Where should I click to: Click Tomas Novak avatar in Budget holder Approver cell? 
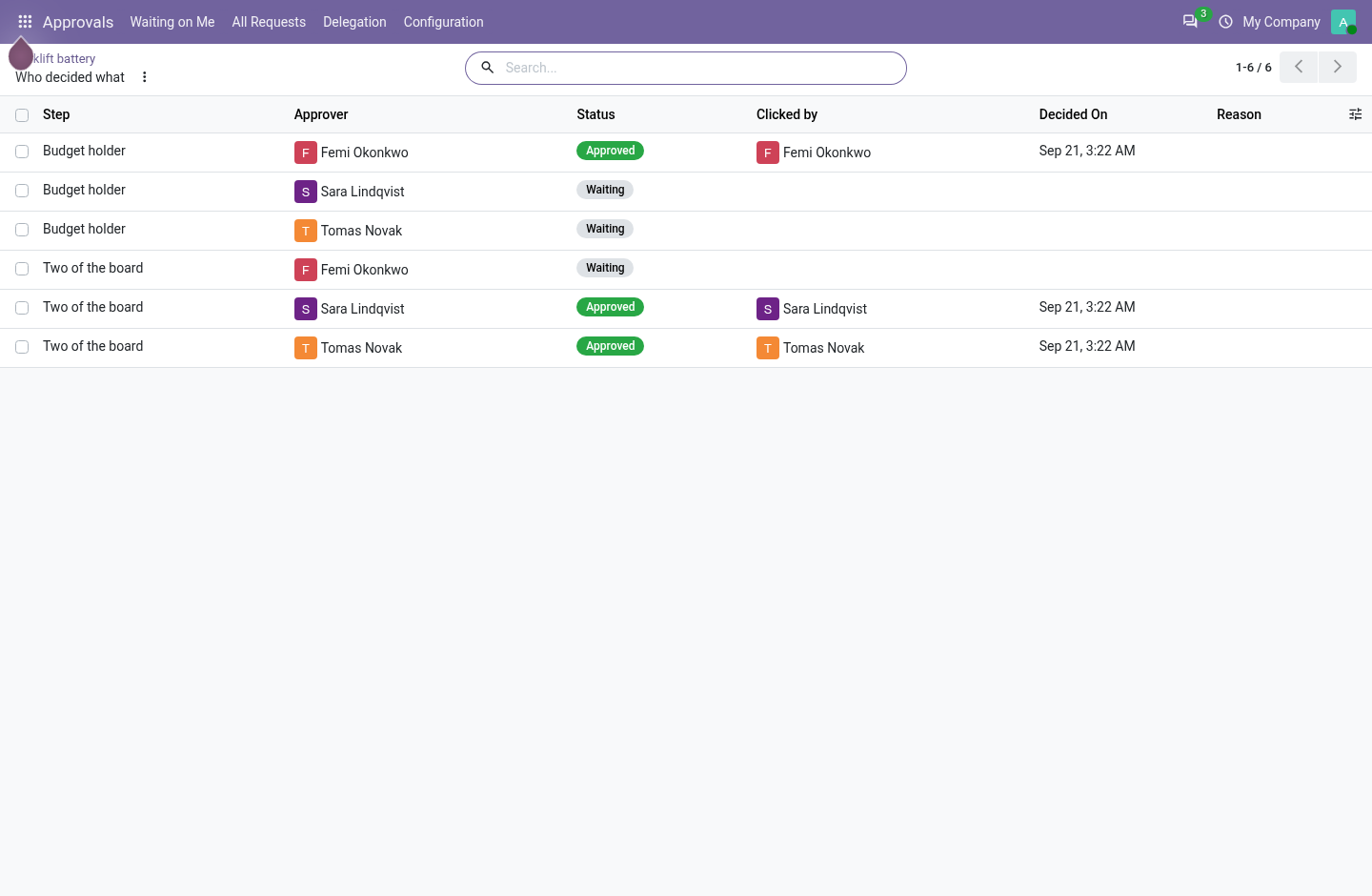305,231
